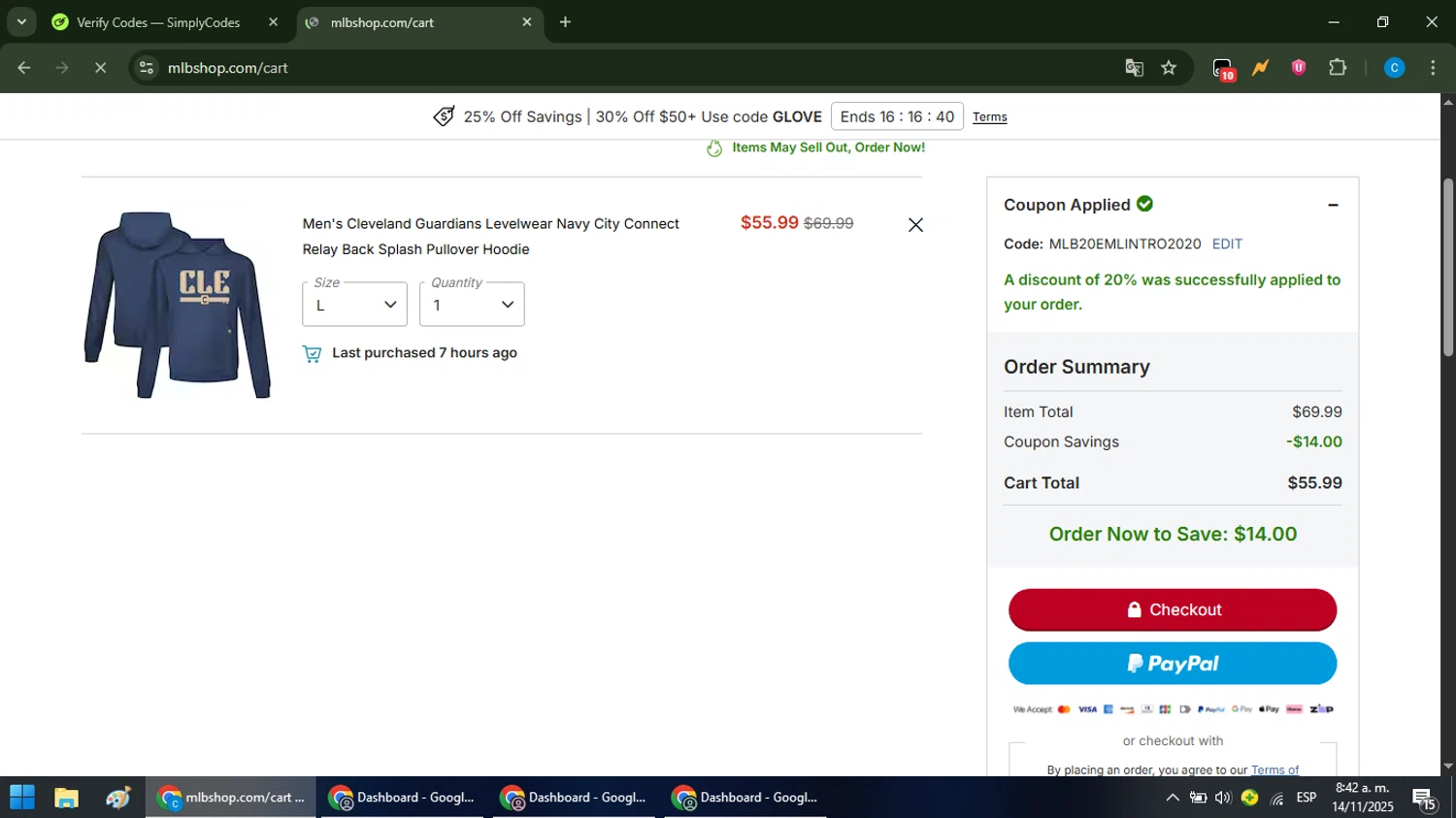Click the $55.99 sale price
Image resolution: width=1456 pixels, height=818 pixels.
[769, 222]
